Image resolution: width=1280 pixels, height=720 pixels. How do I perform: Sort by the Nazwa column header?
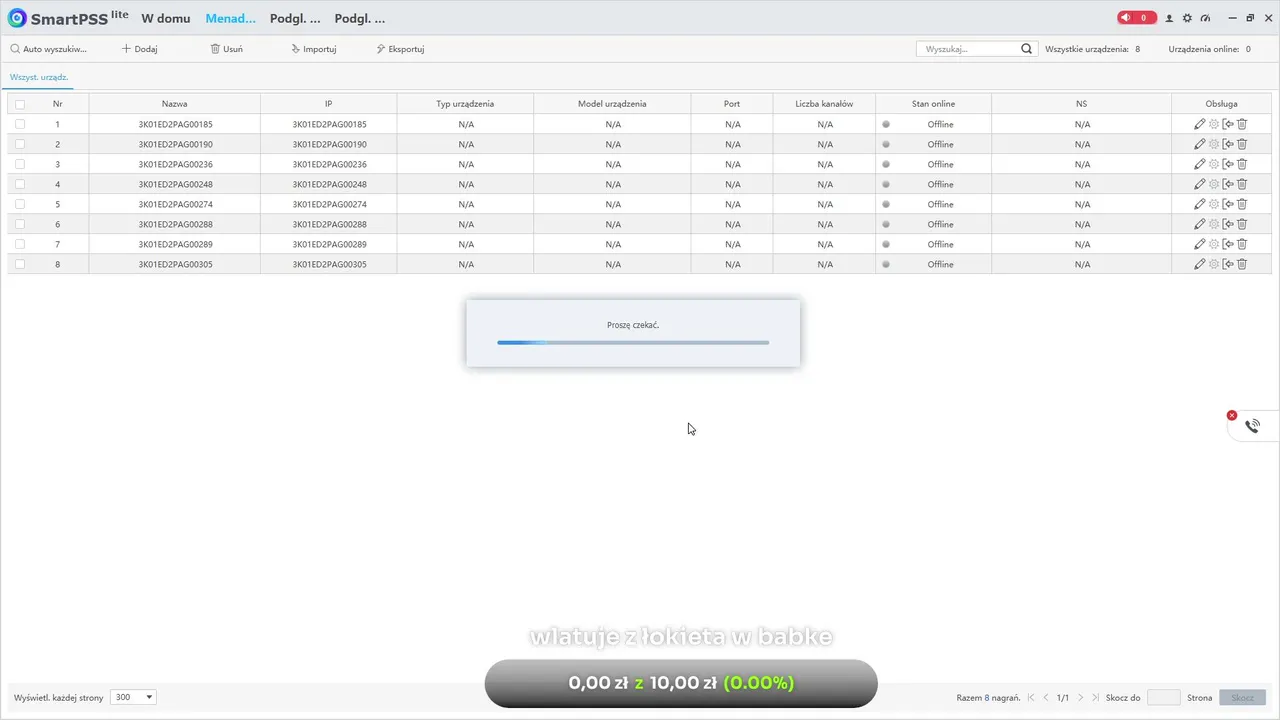click(x=174, y=104)
